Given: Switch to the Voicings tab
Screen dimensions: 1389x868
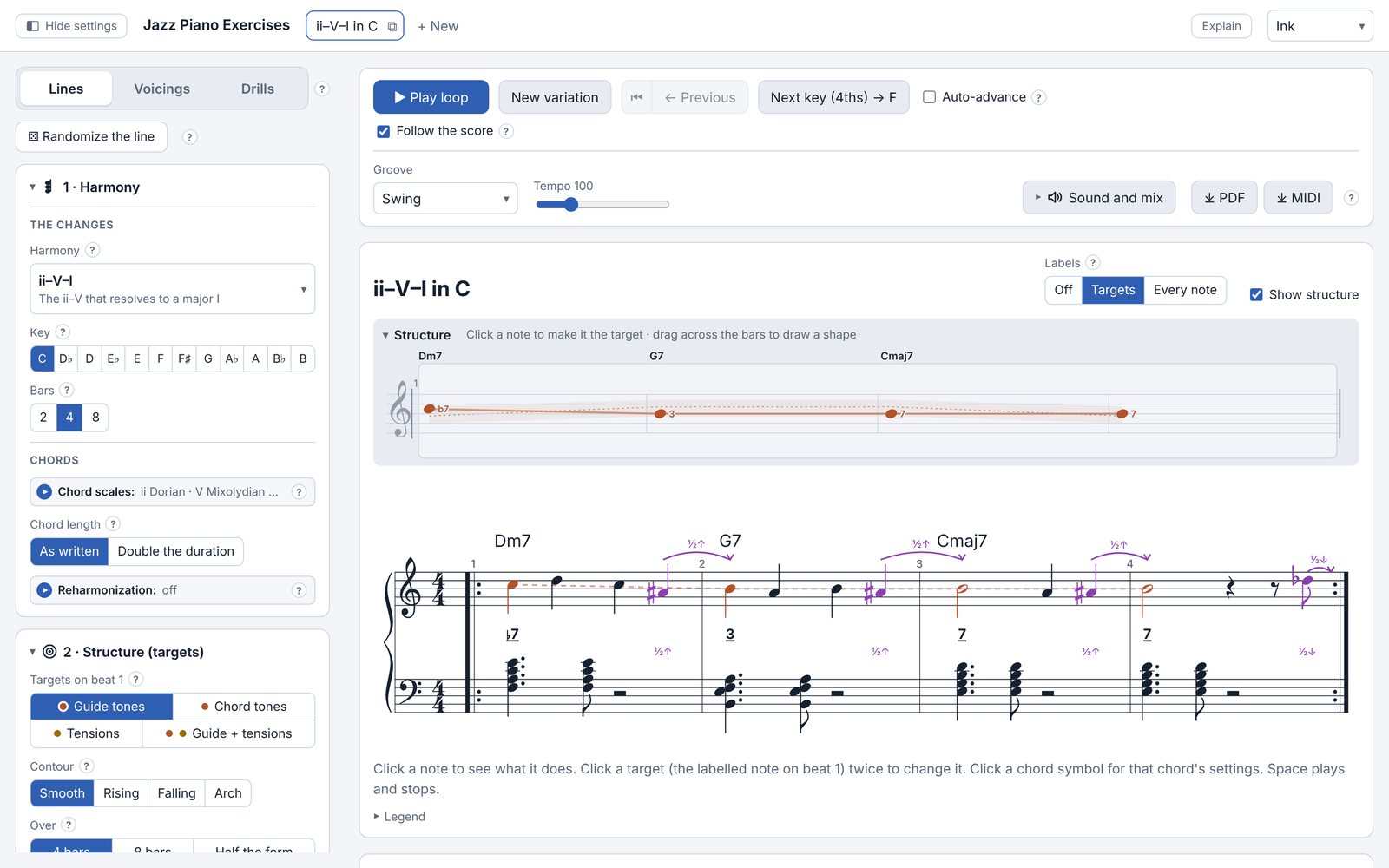Looking at the screenshot, I should click(161, 89).
